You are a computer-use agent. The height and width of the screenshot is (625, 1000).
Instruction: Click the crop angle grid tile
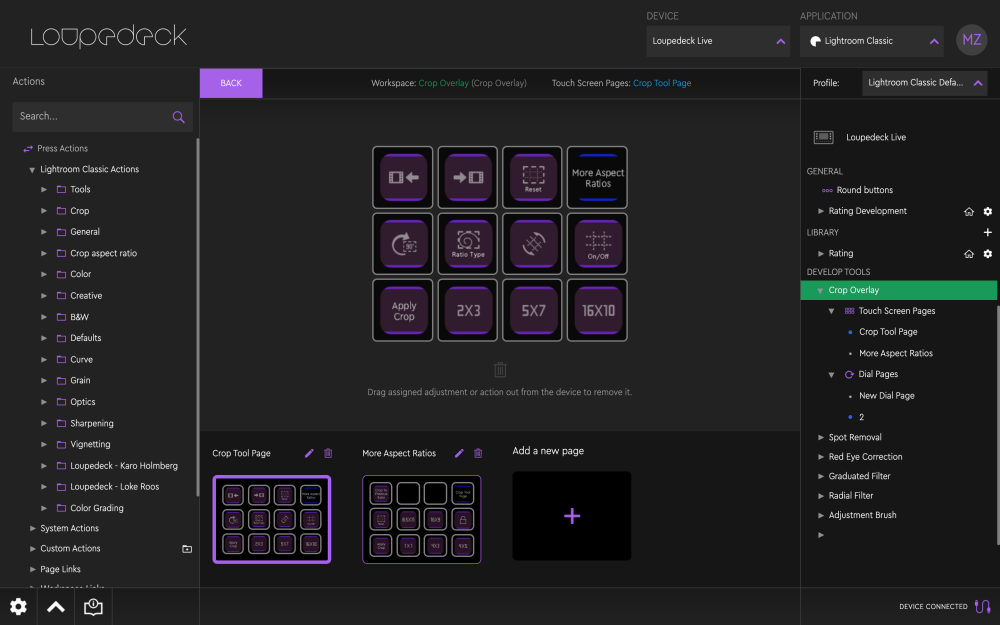533,244
